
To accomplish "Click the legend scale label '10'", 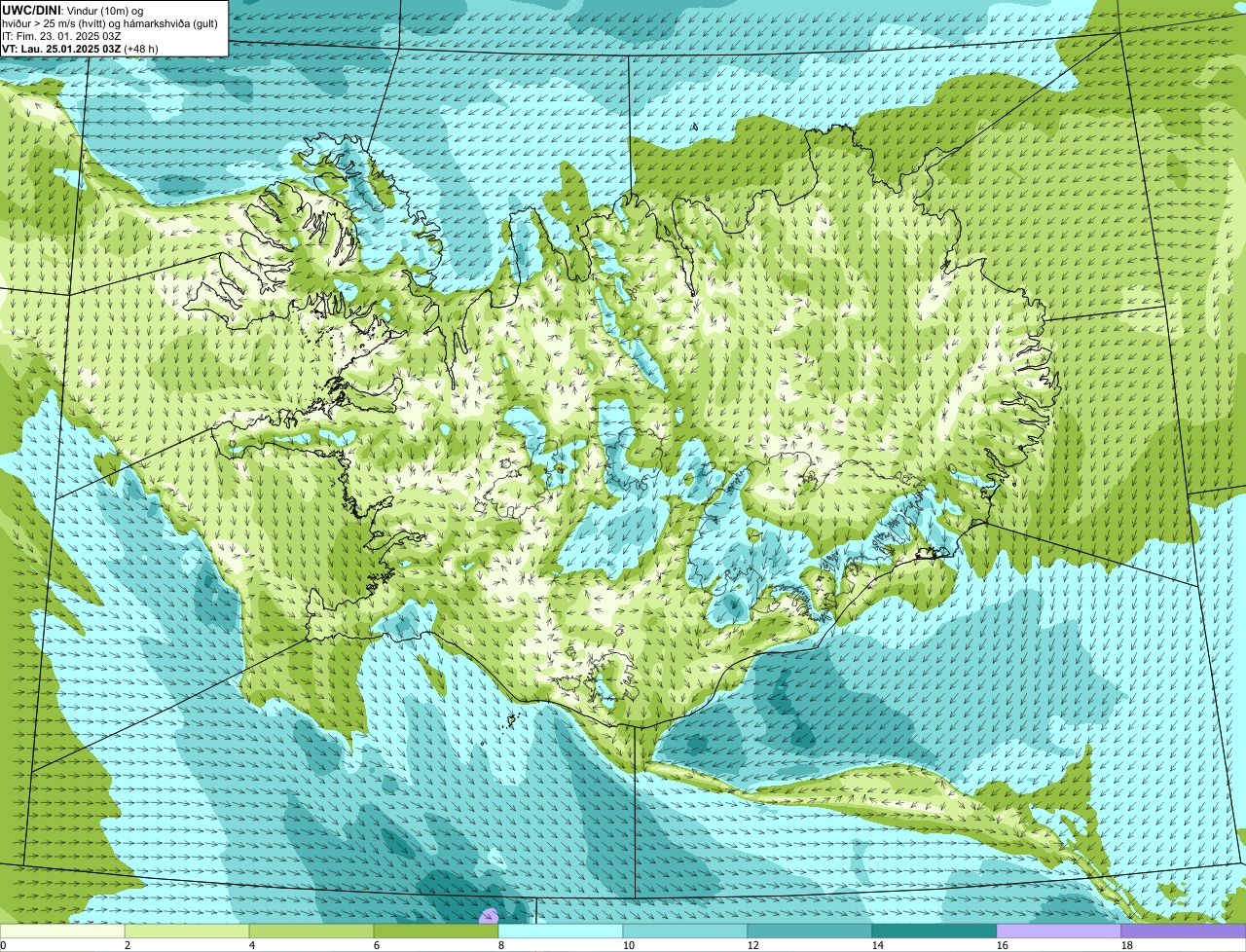I will click(629, 945).
